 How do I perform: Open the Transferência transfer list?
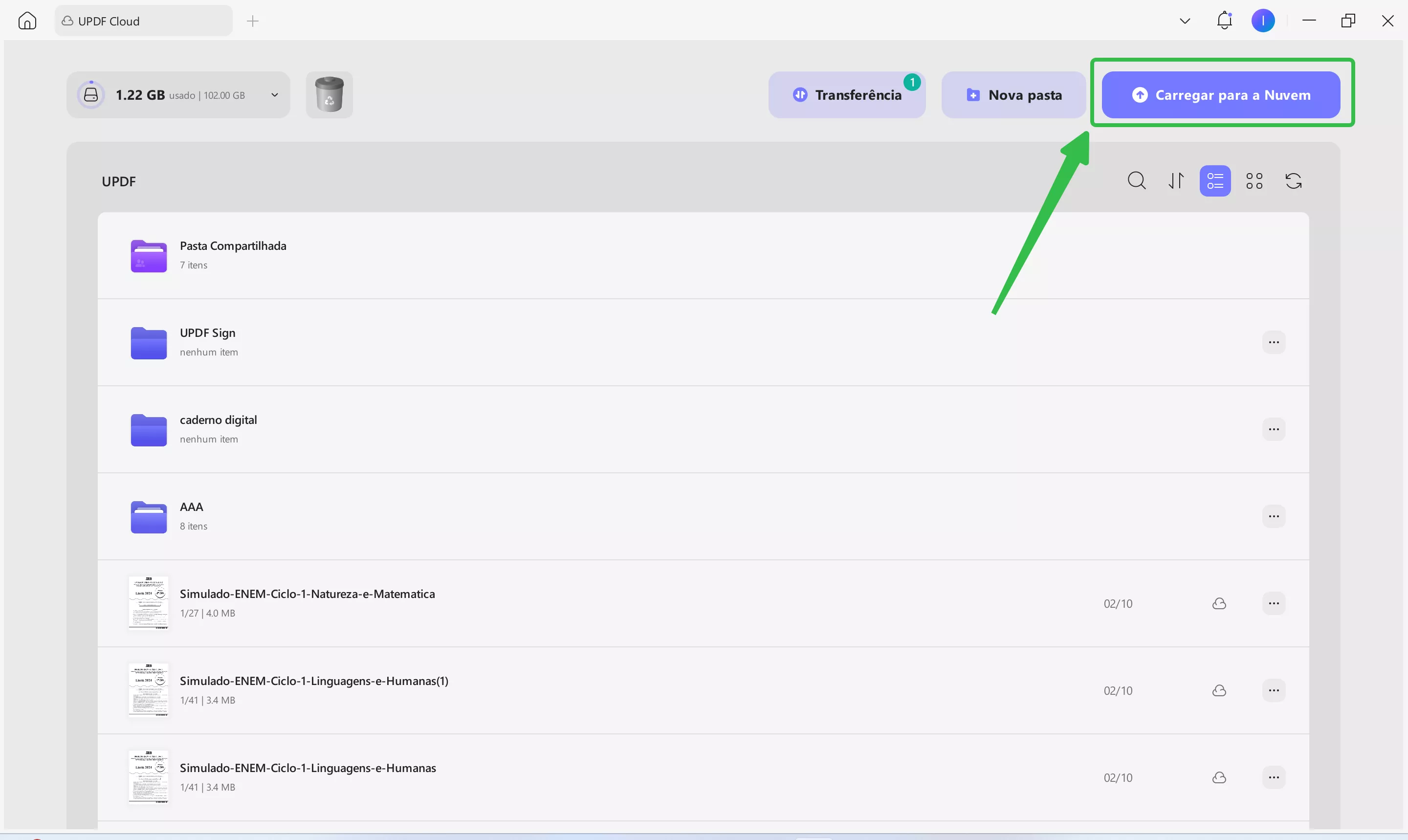(847, 95)
